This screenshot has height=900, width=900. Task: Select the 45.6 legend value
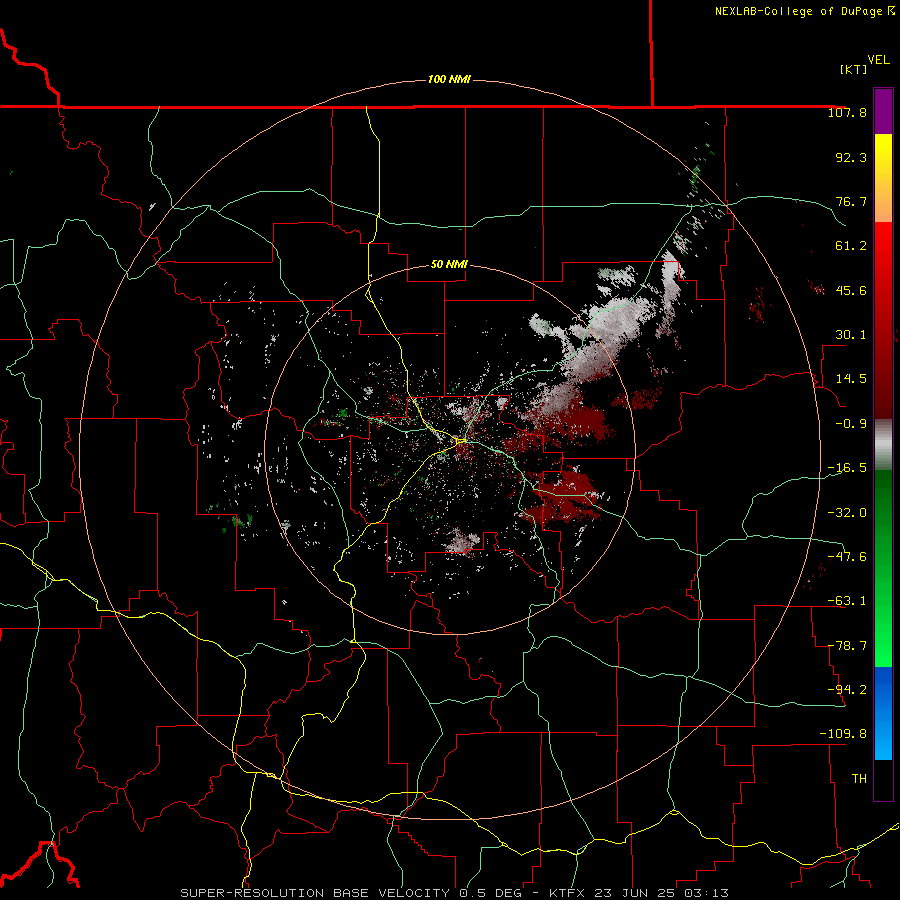point(851,290)
